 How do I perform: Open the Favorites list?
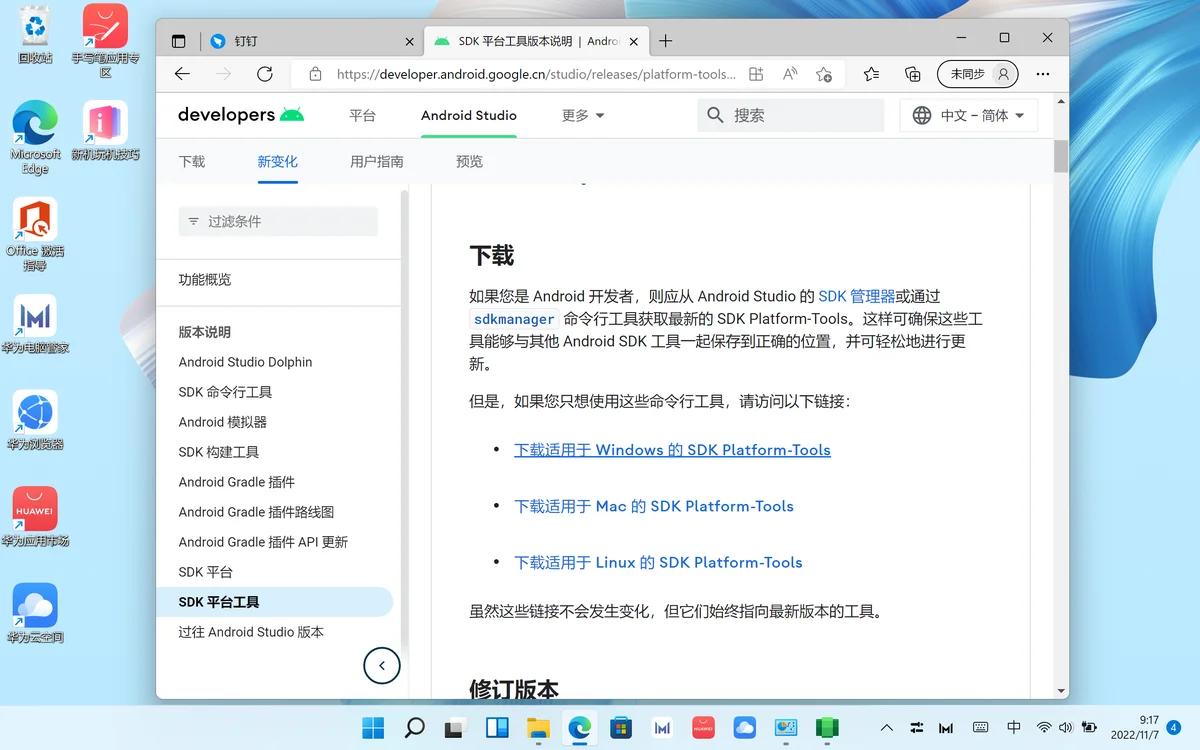[x=872, y=74]
